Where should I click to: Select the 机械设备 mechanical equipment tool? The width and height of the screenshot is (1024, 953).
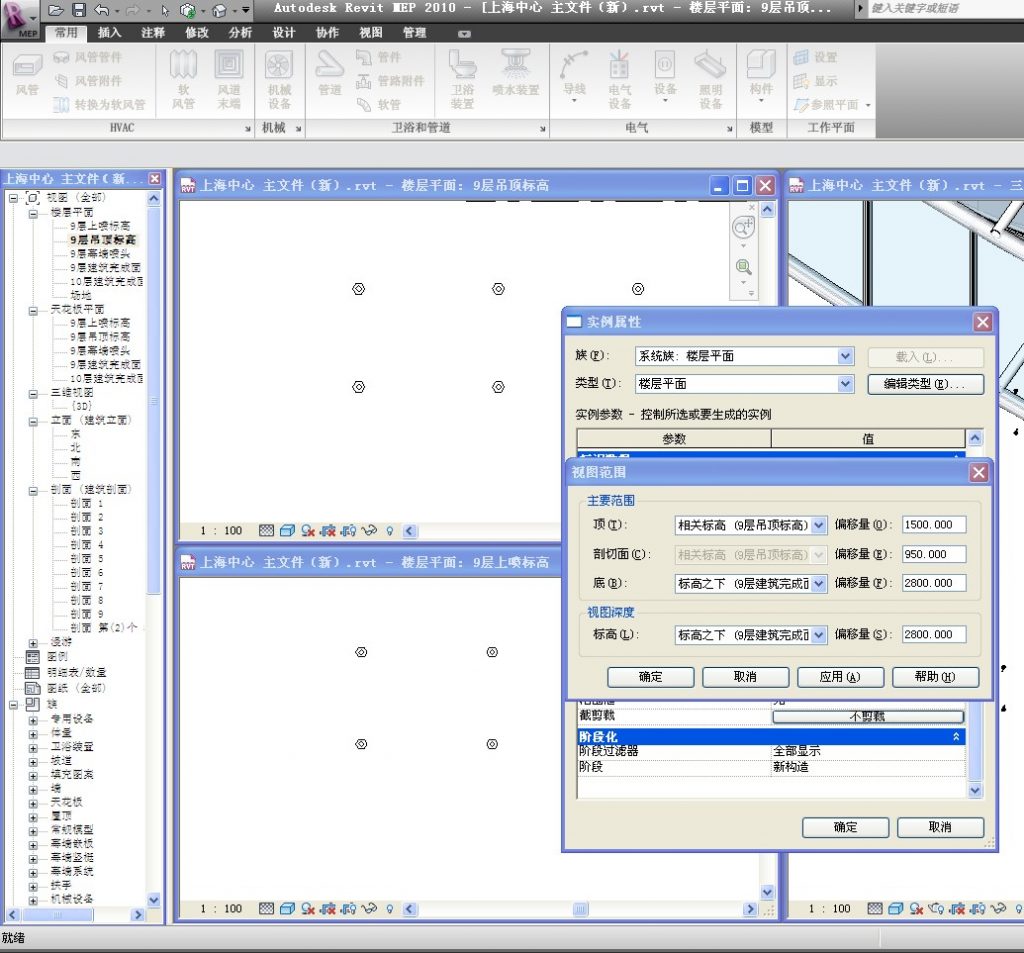(279, 78)
